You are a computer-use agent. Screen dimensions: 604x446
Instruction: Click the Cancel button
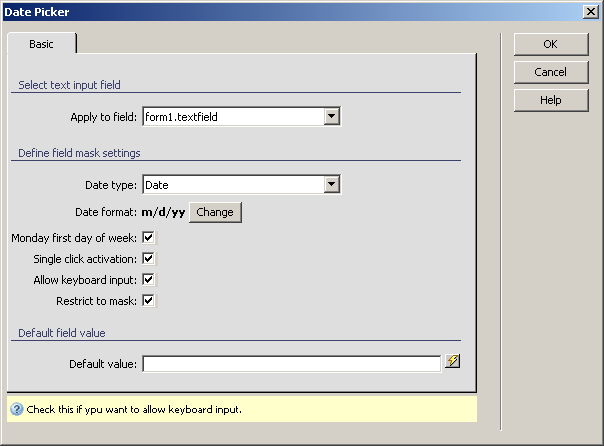pyautogui.click(x=550, y=72)
